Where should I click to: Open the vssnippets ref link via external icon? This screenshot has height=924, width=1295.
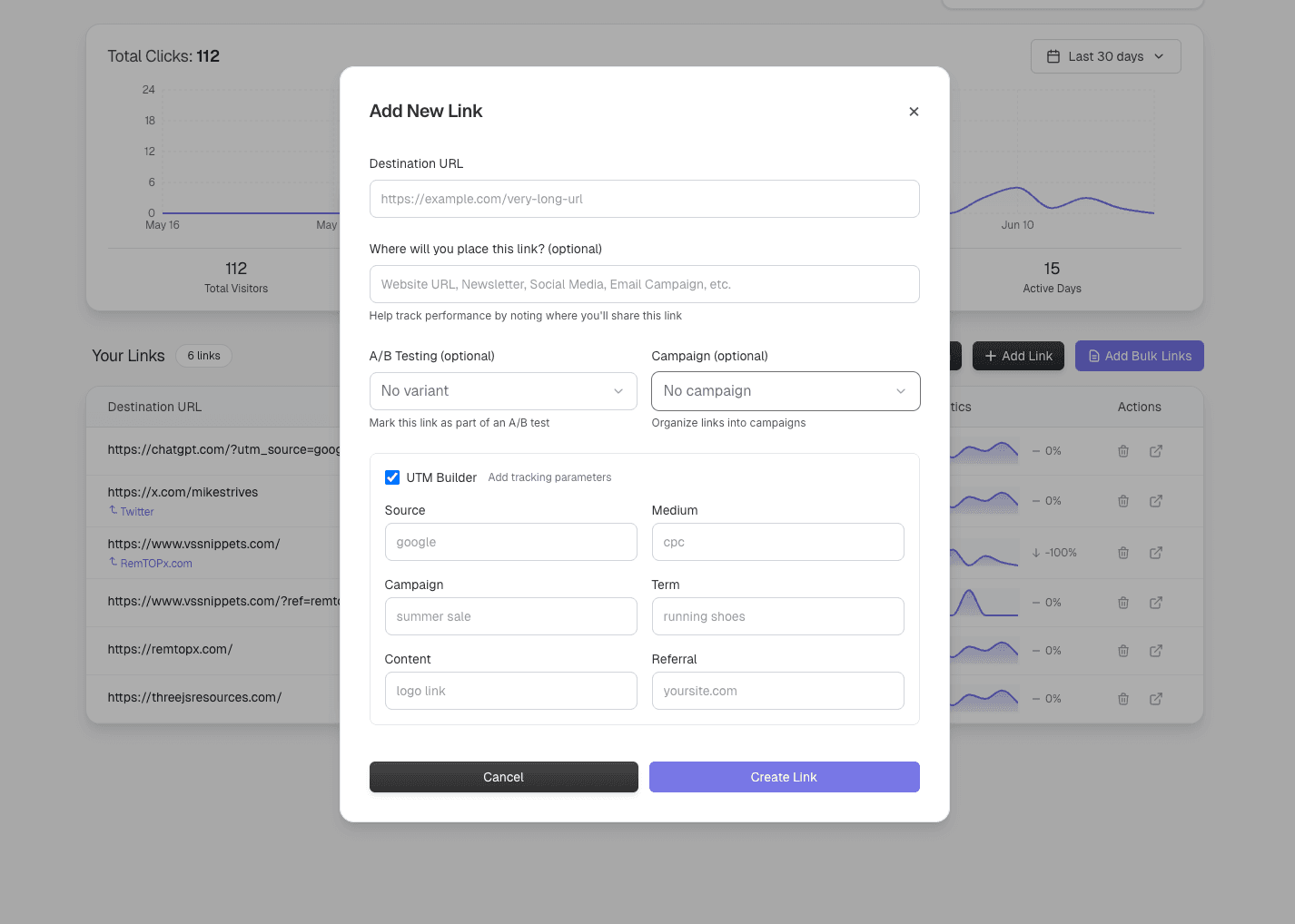pos(1156,602)
